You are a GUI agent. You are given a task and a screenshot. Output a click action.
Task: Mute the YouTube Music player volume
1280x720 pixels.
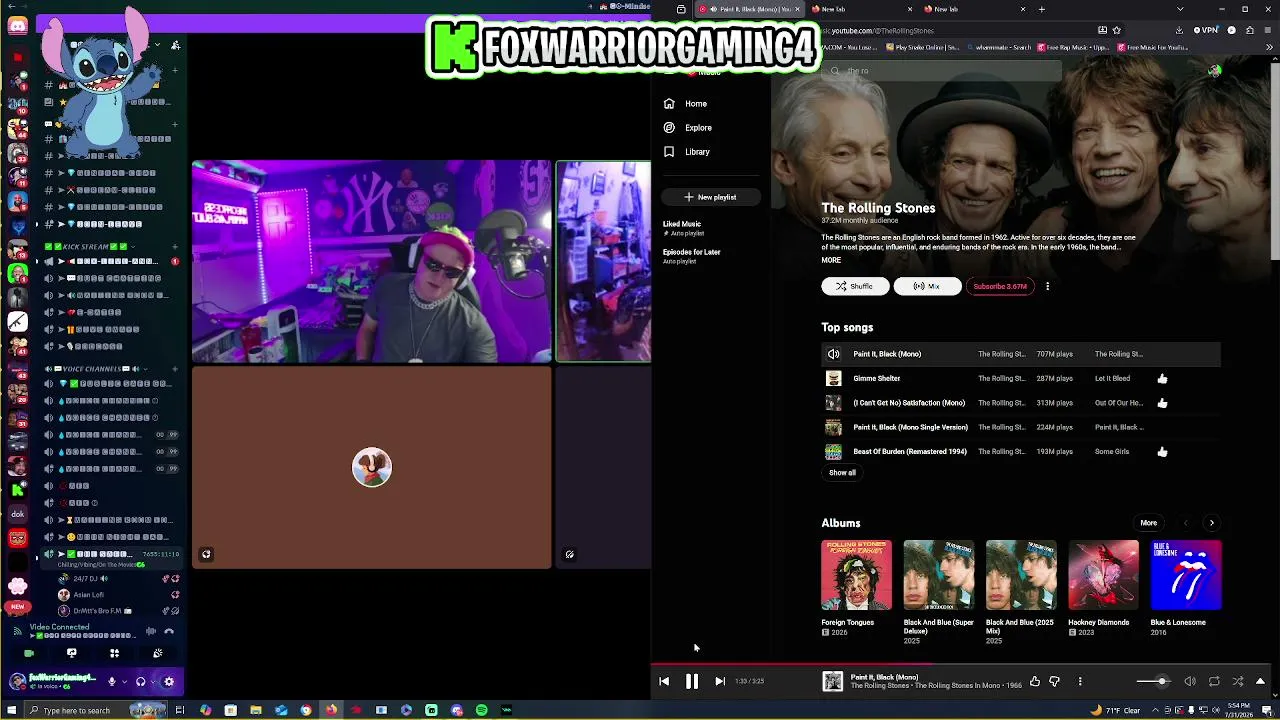(1190, 682)
